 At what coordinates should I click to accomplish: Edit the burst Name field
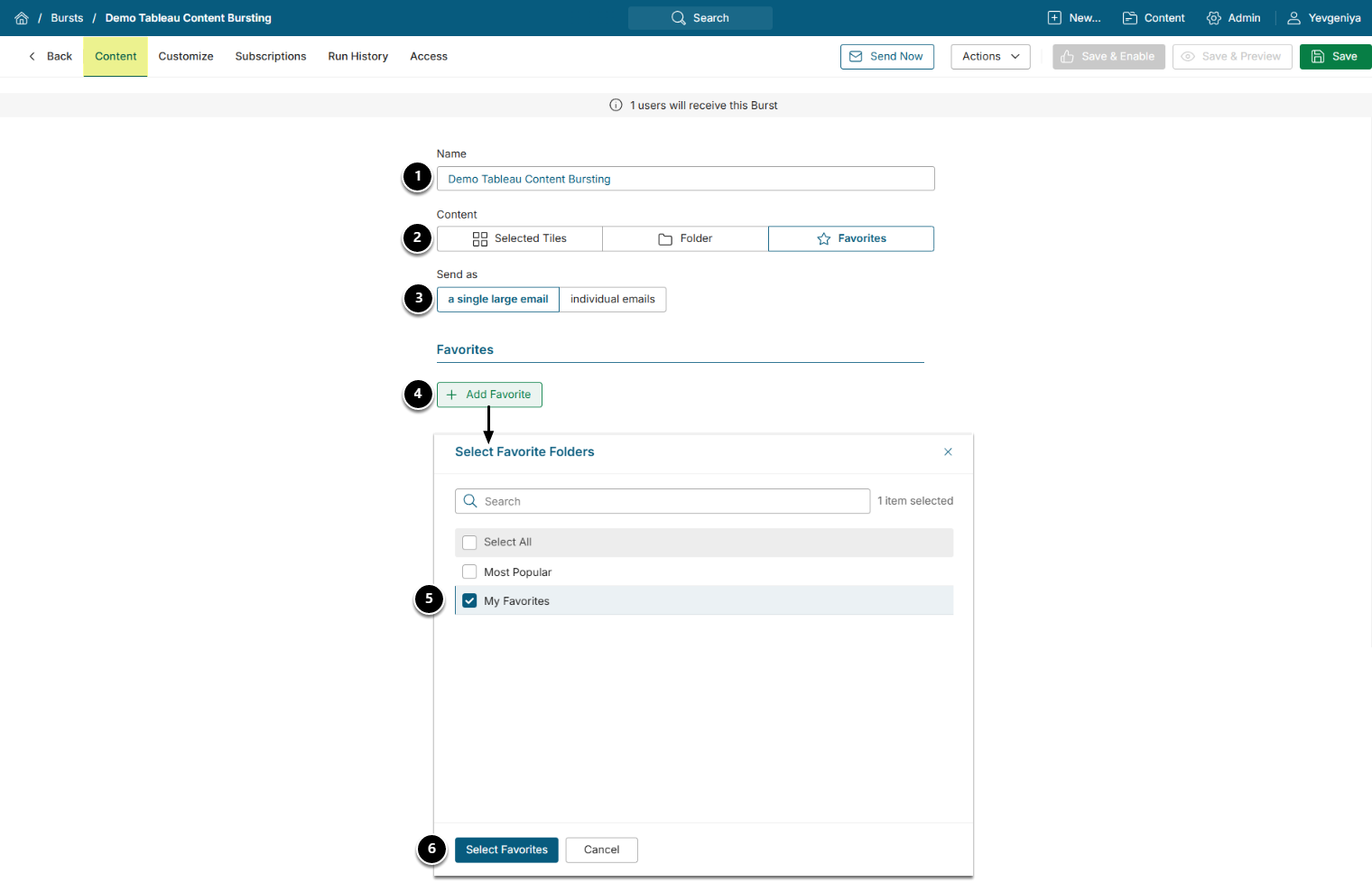[x=686, y=179]
